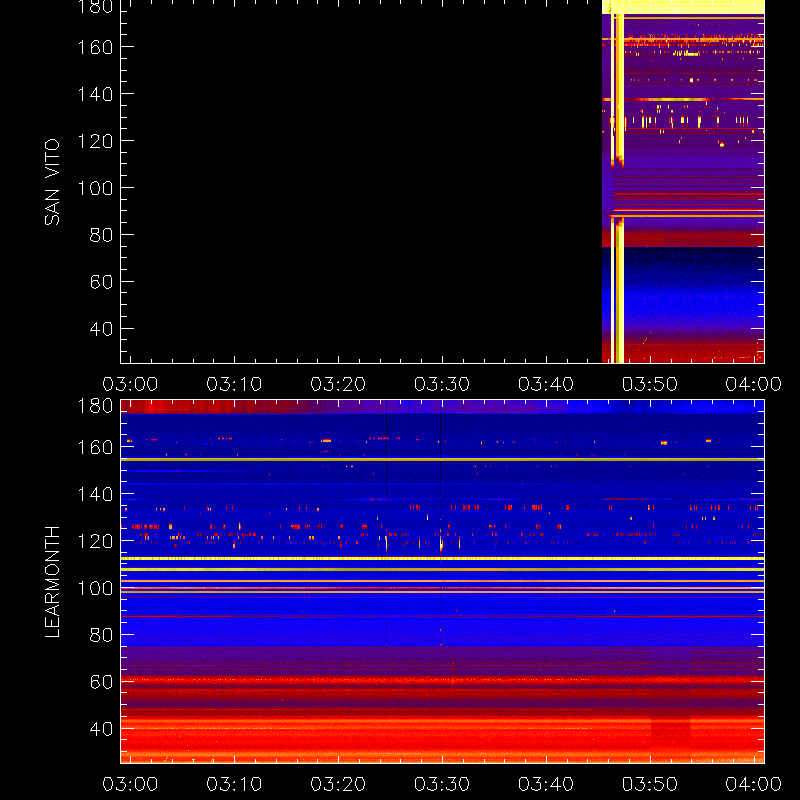Viewport: 800px width, 800px height.
Task: Pick the 160 tick label on Learmonth plot
Action: pos(95,447)
